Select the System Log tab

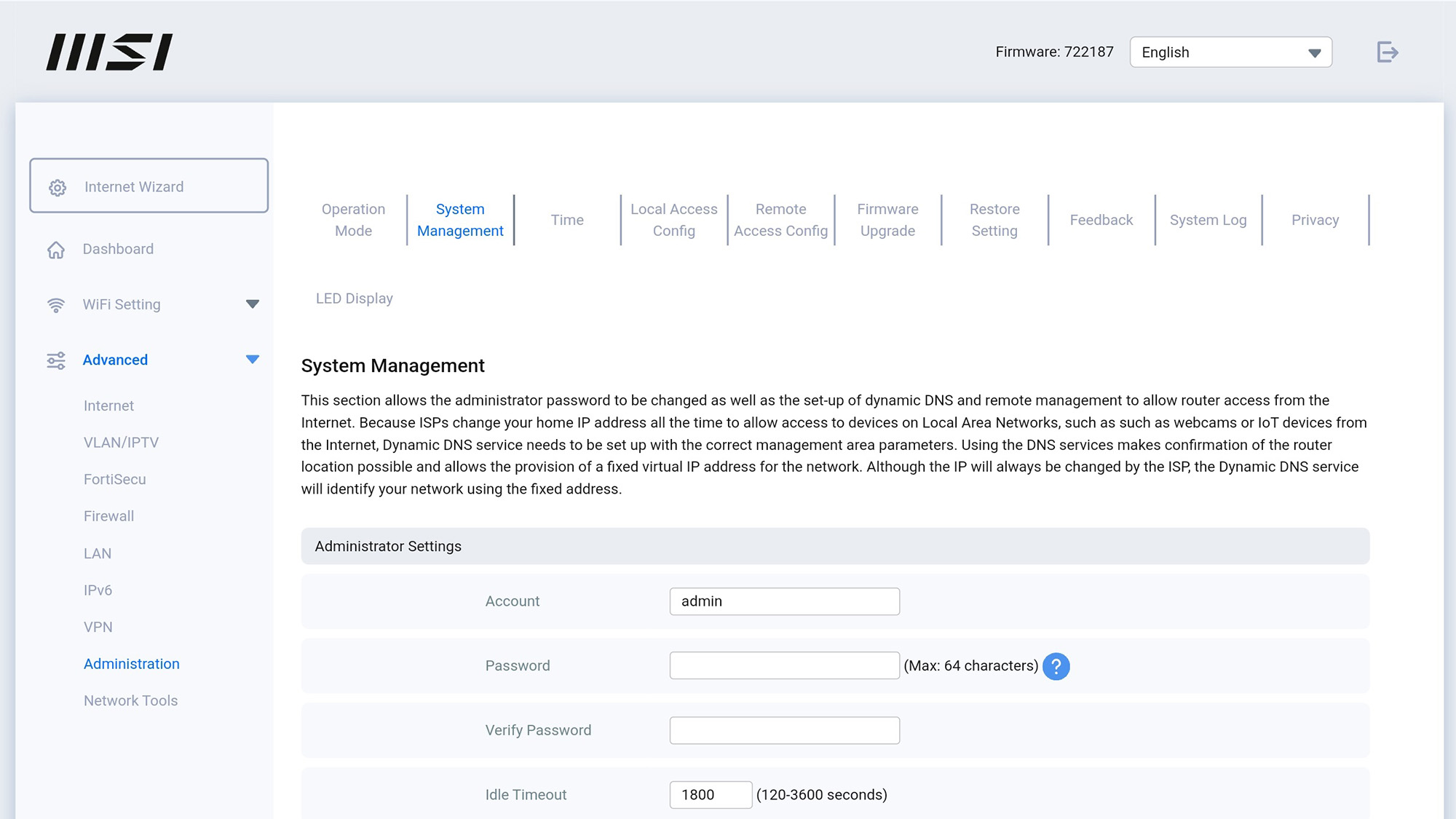point(1208,220)
